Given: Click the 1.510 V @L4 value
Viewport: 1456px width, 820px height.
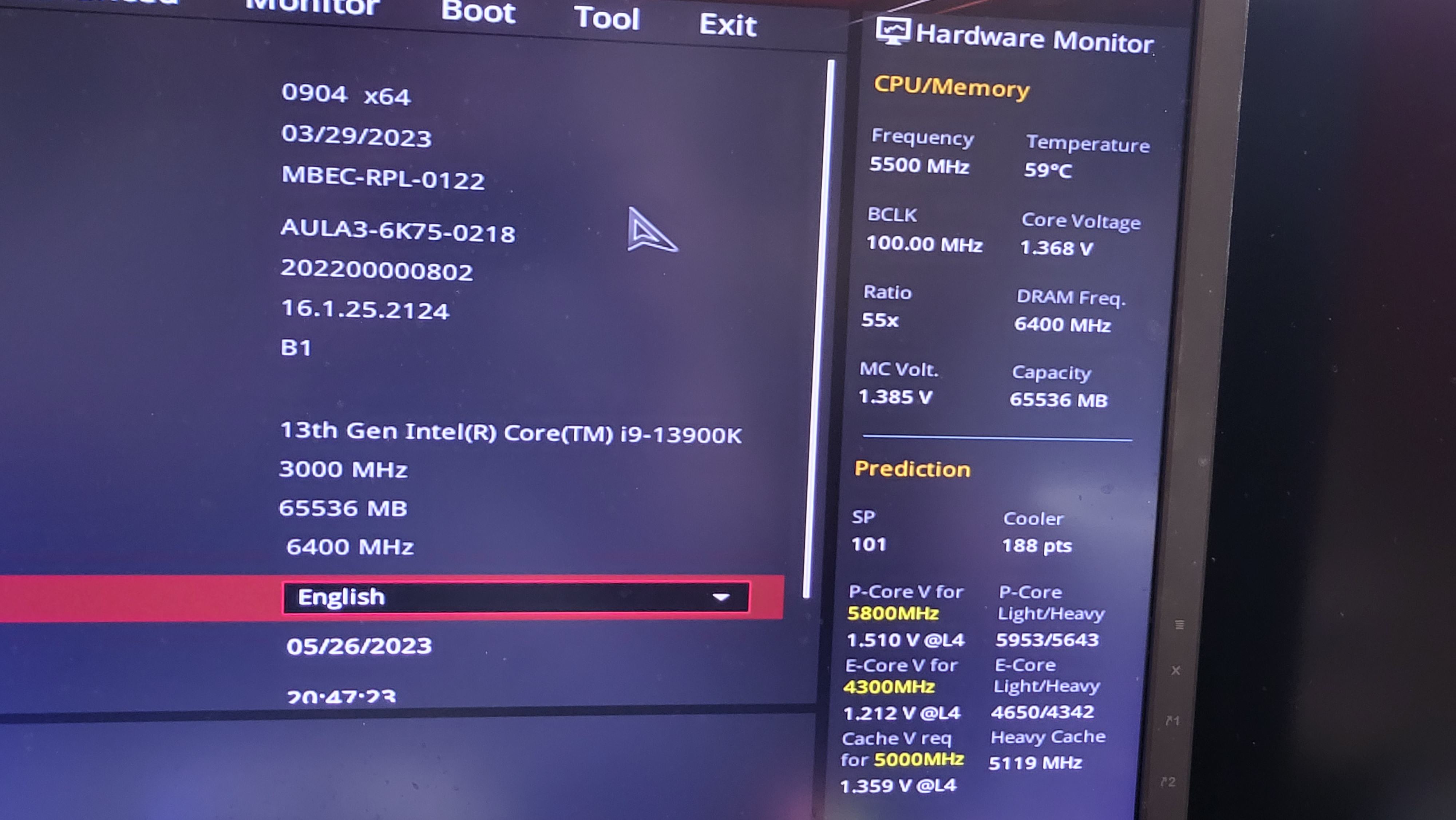Looking at the screenshot, I should click(906, 640).
